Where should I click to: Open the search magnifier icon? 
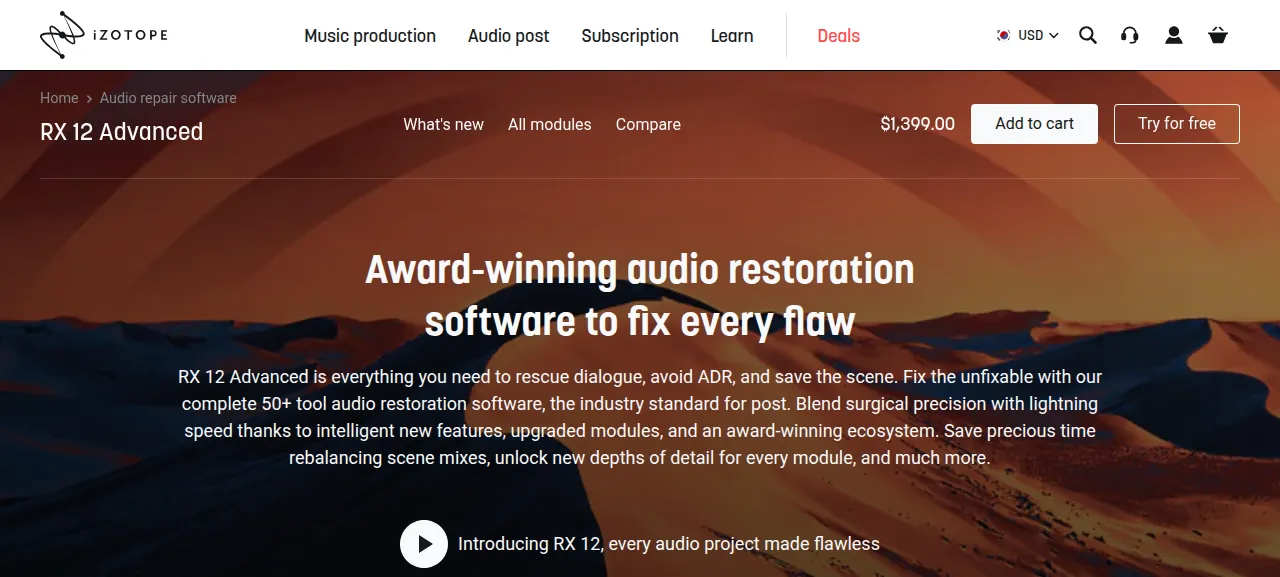(1088, 35)
